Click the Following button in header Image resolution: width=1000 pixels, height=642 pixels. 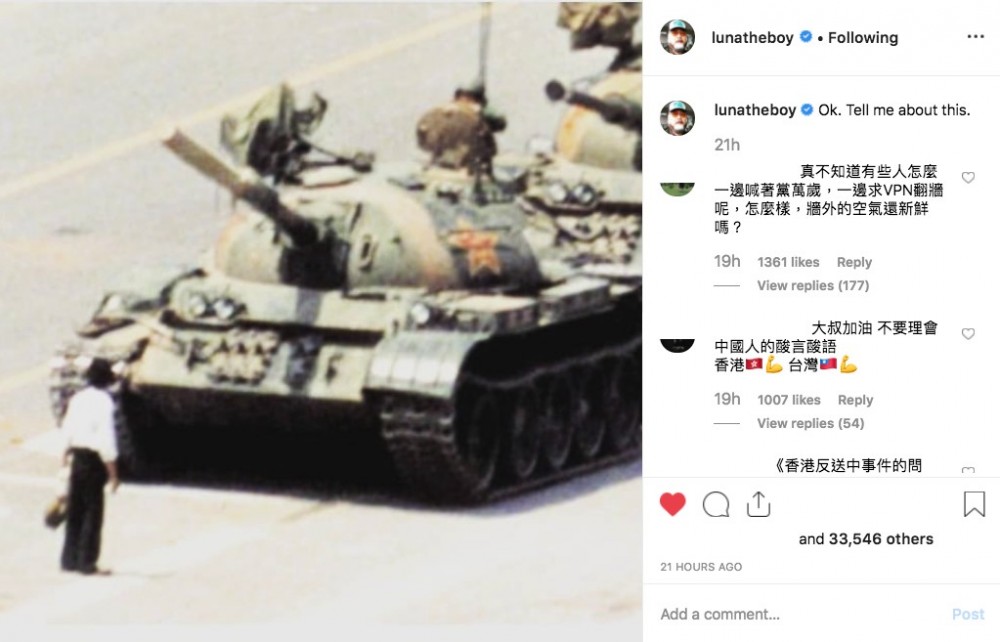point(862,38)
